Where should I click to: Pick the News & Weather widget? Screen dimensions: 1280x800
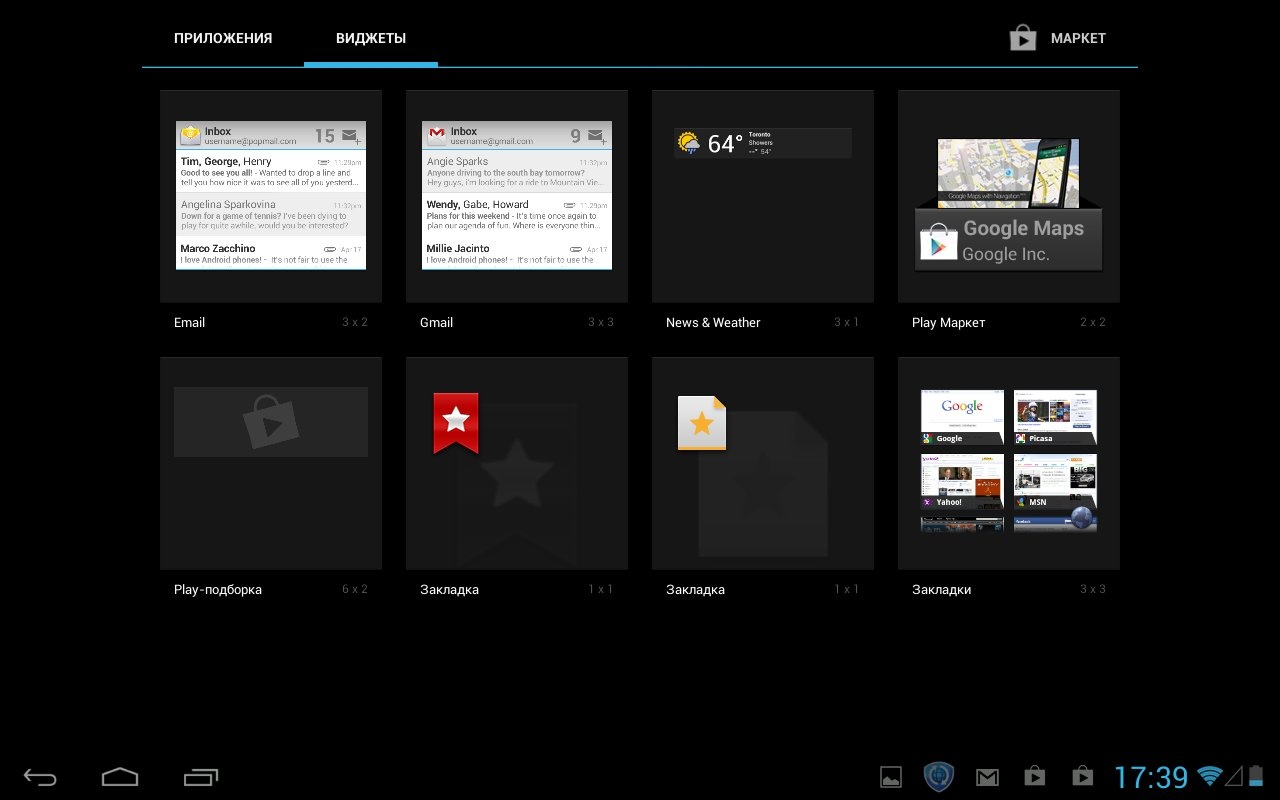point(763,196)
